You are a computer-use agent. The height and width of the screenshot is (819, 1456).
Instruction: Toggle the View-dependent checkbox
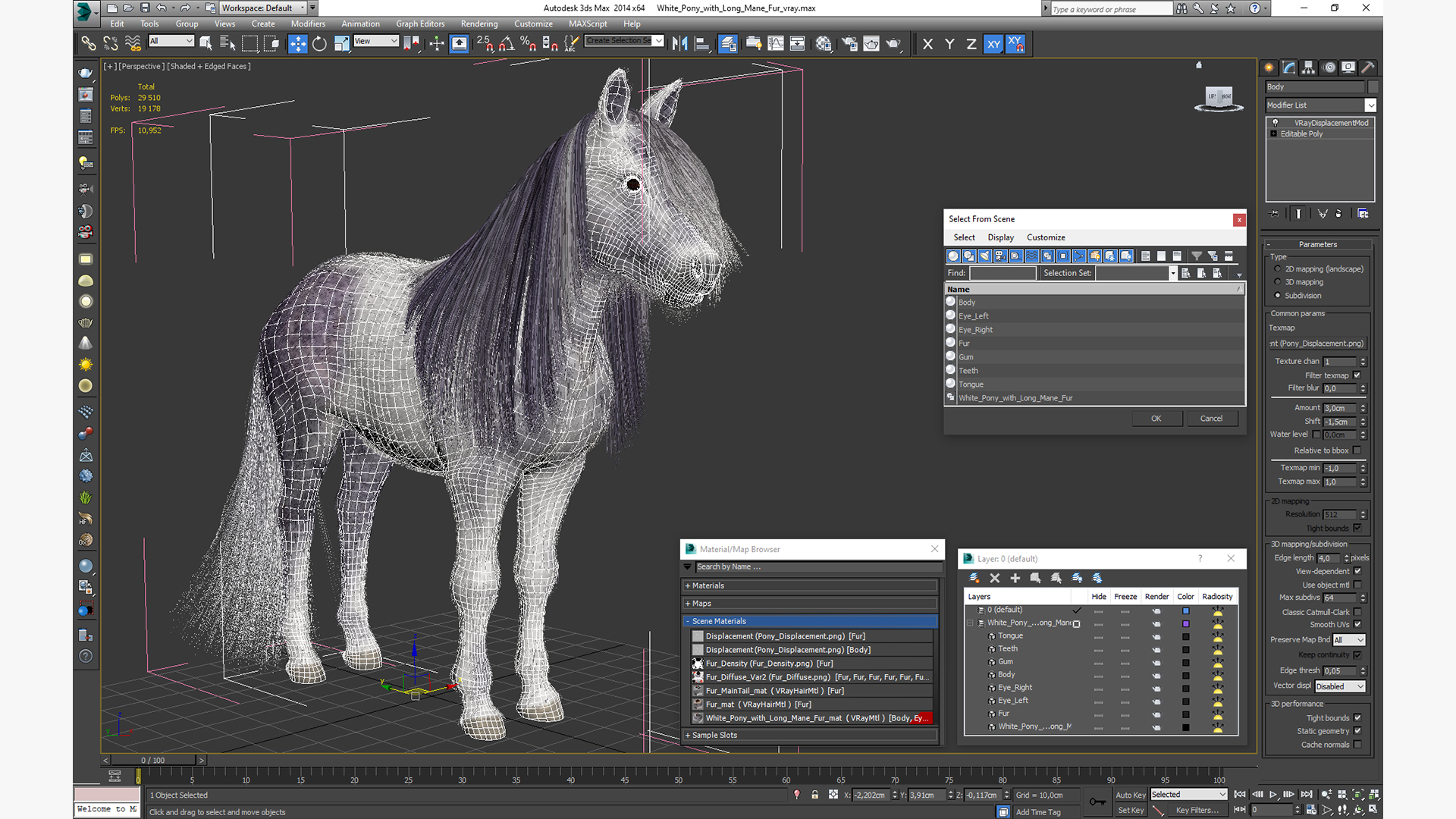(1357, 571)
